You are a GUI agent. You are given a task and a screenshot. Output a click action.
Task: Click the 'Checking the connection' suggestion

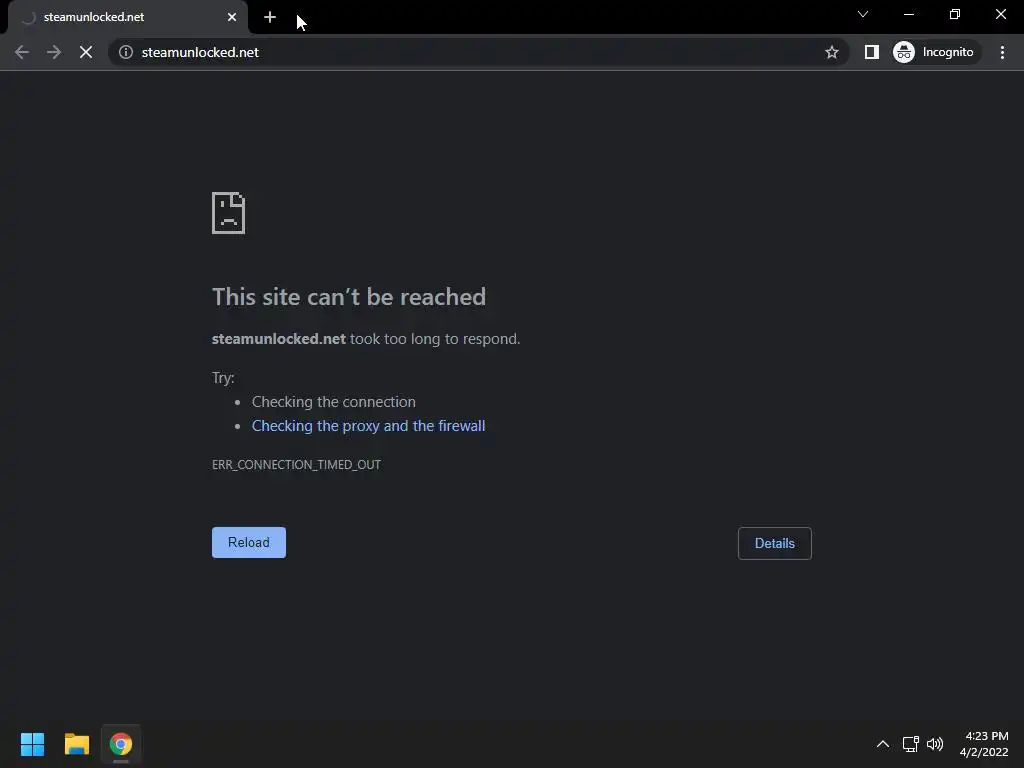(x=334, y=402)
